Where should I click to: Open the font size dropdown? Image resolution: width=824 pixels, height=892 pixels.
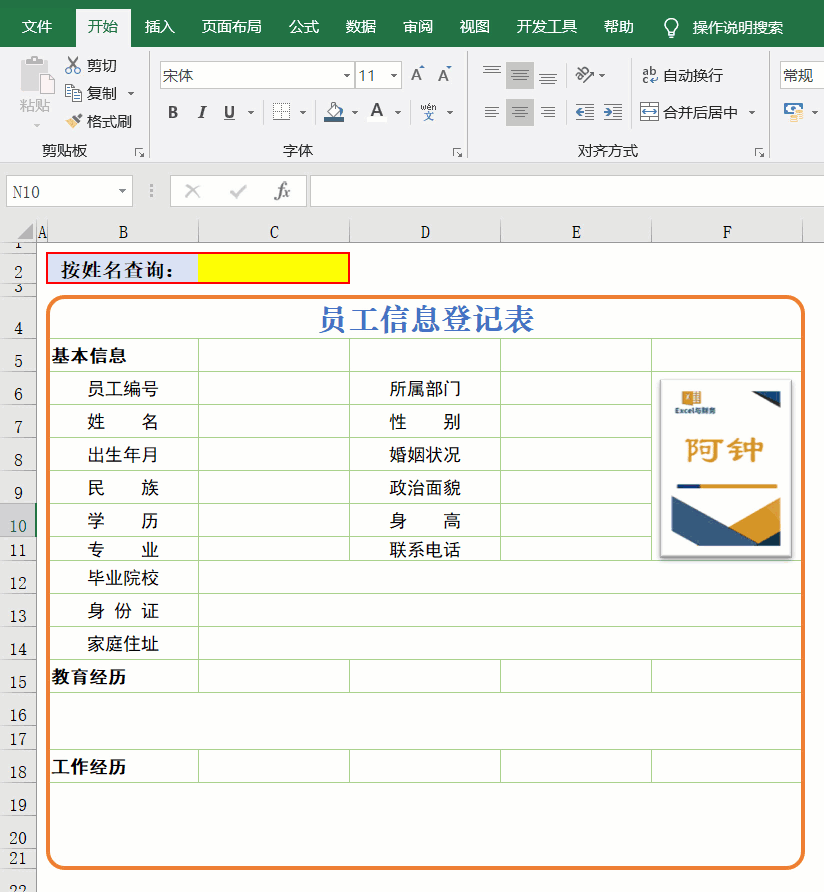(x=394, y=76)
